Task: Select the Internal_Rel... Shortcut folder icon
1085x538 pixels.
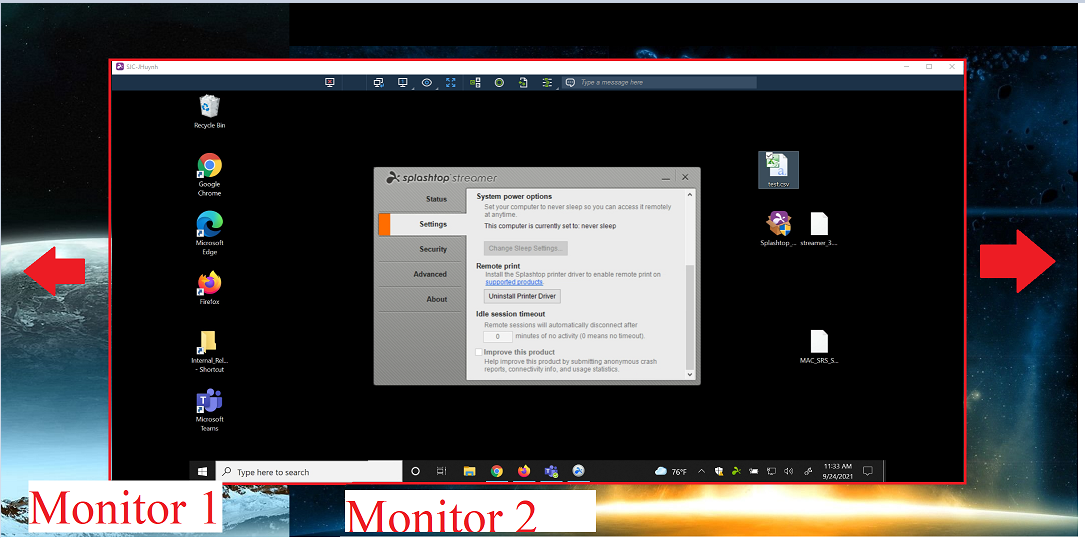Action: [x=209, y=352]
